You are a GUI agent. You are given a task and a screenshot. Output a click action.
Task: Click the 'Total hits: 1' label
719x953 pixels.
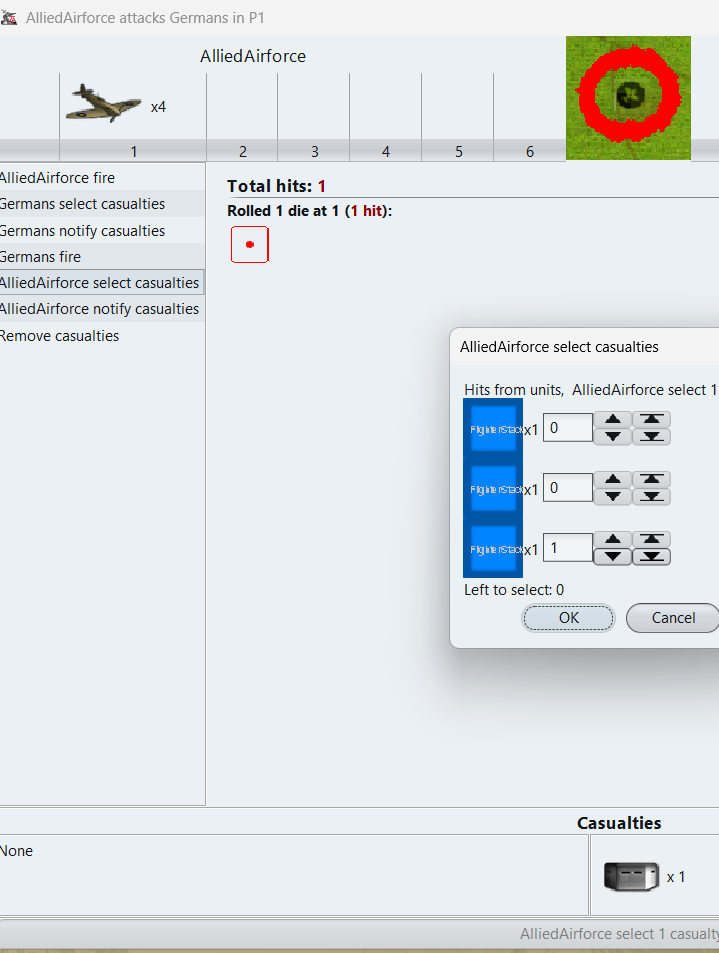click(277, 186)
